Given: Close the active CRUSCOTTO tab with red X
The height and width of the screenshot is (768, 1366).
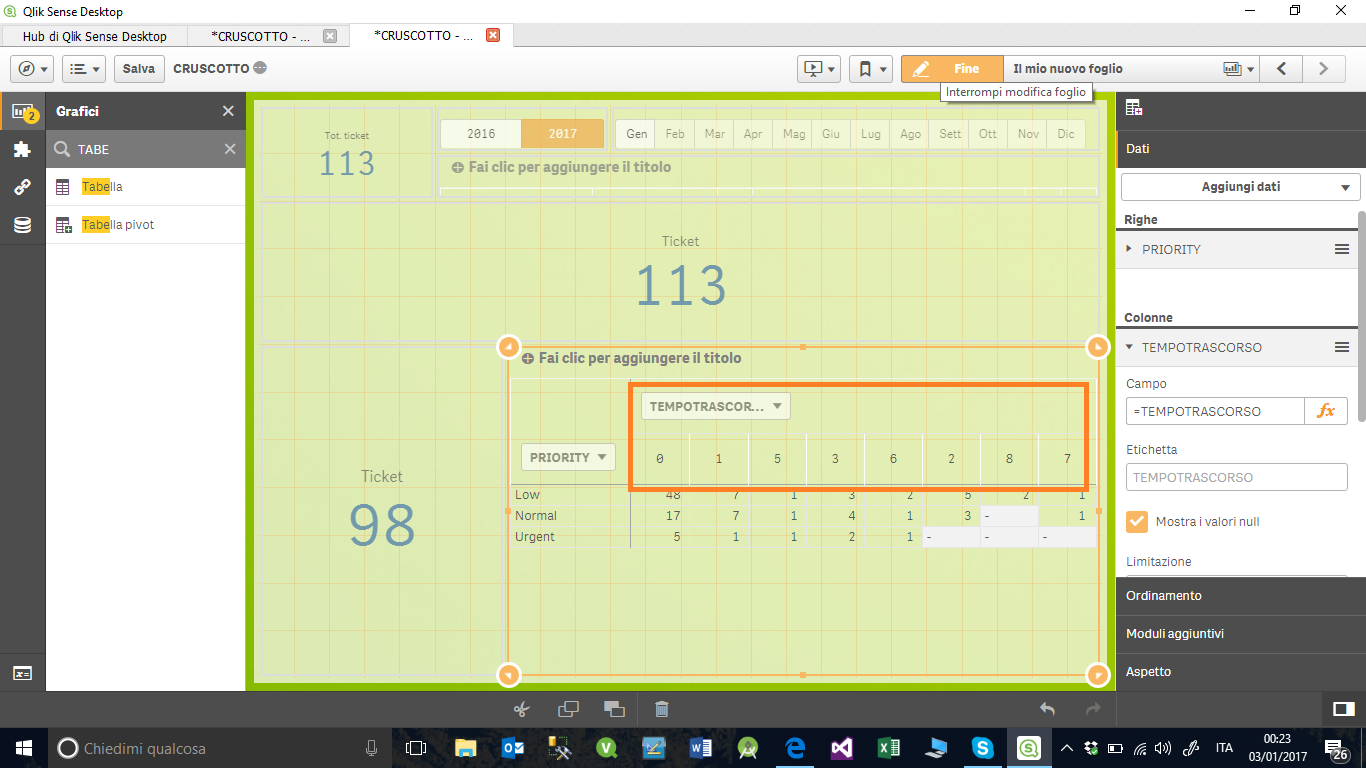Looking at the screenshot, I should coord(492,35).
